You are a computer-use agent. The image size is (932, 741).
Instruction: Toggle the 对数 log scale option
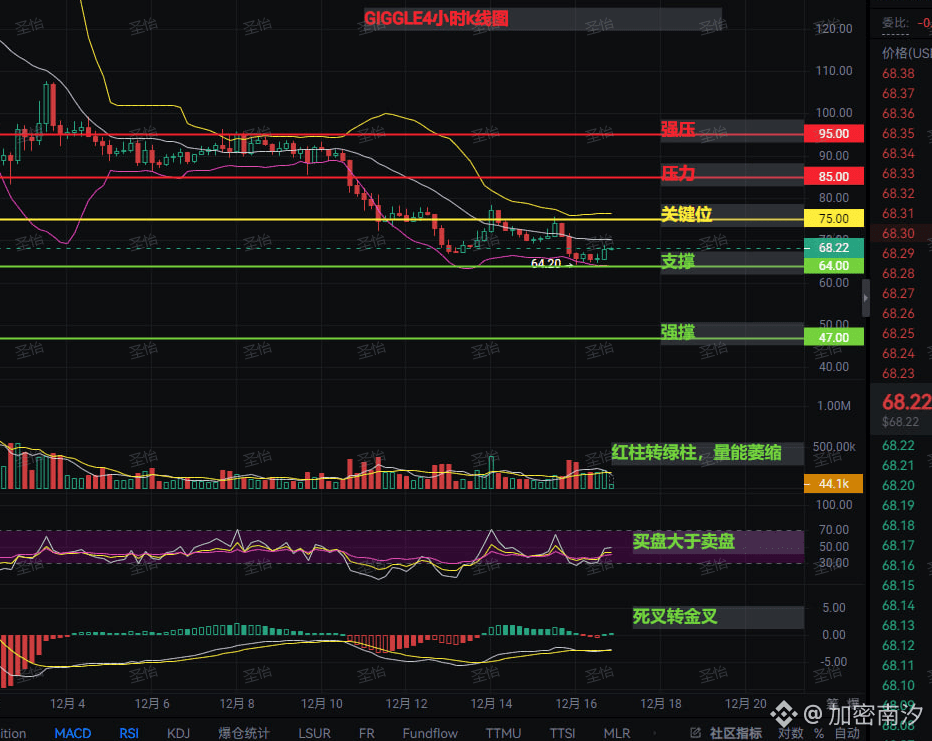click(x=790, y=733)
